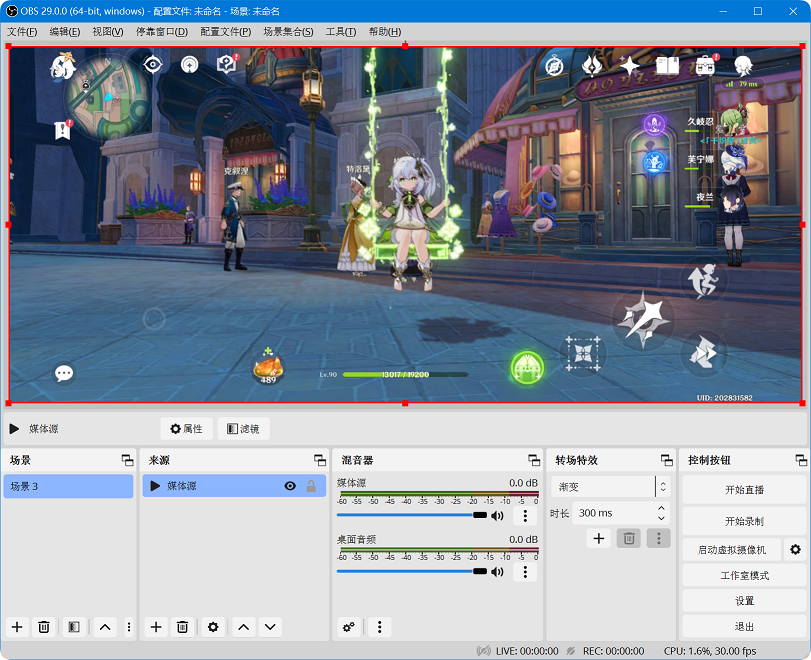Open virtual camera settings gear
811x660 pixels.
(x=795, y=549)
